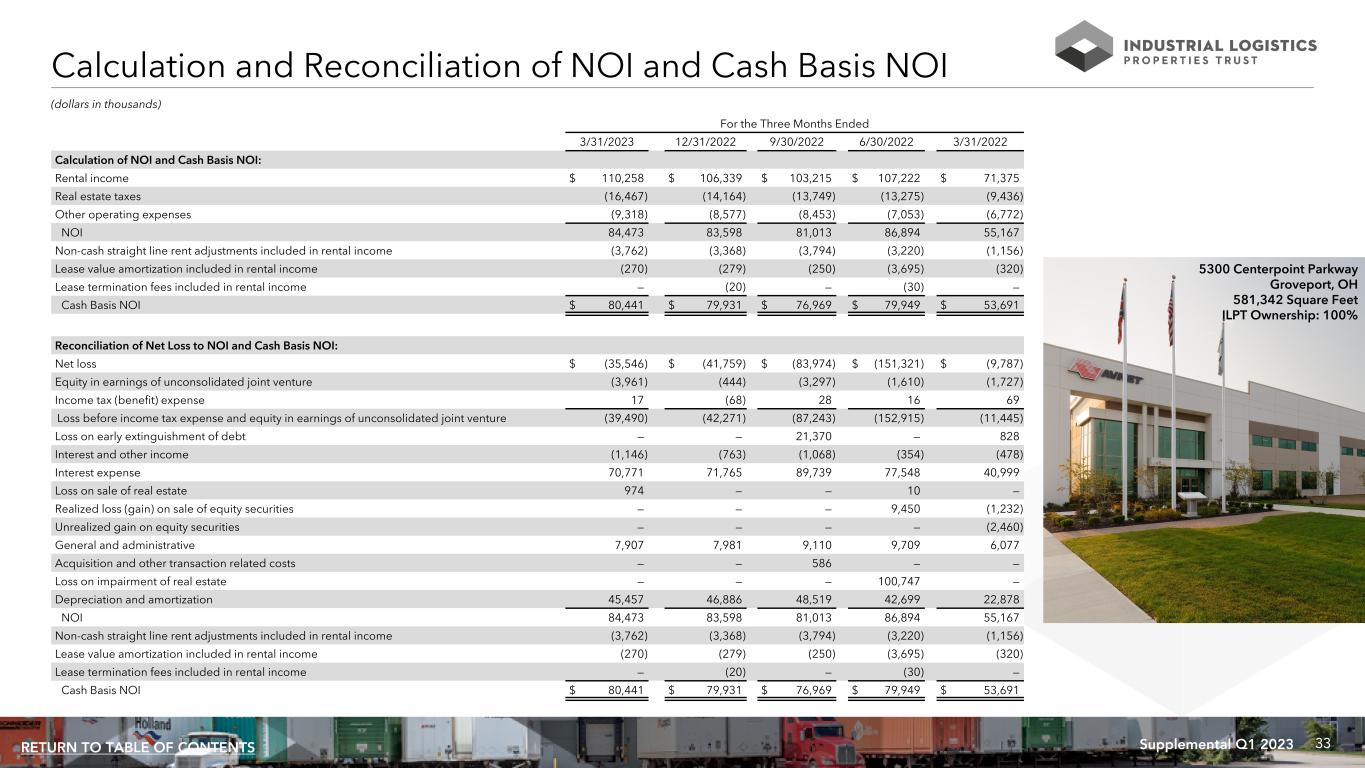Click the '(dollars in thousands)' note

[105, 104]
